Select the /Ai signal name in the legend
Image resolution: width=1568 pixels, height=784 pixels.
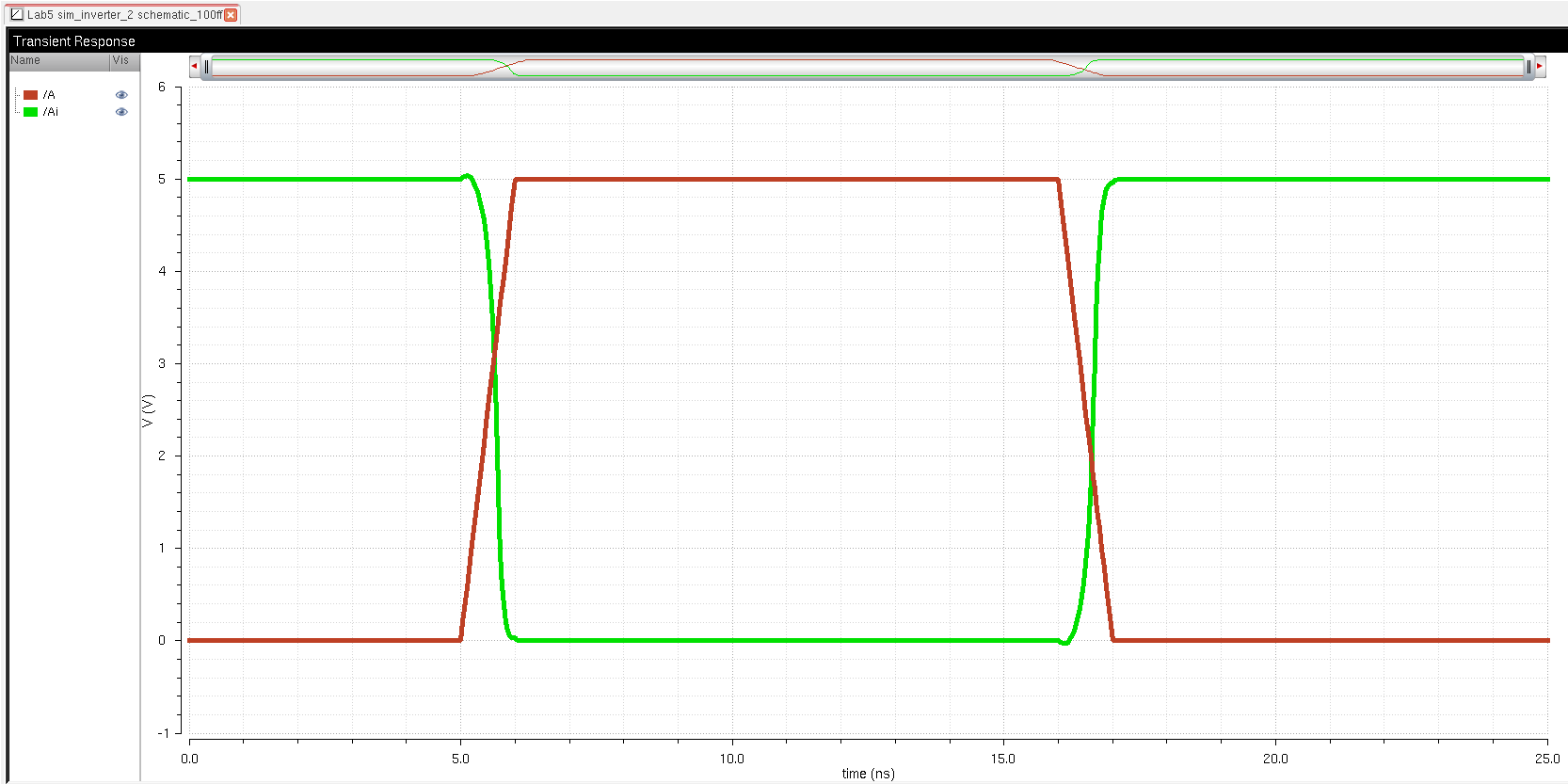tap(51, 112)
